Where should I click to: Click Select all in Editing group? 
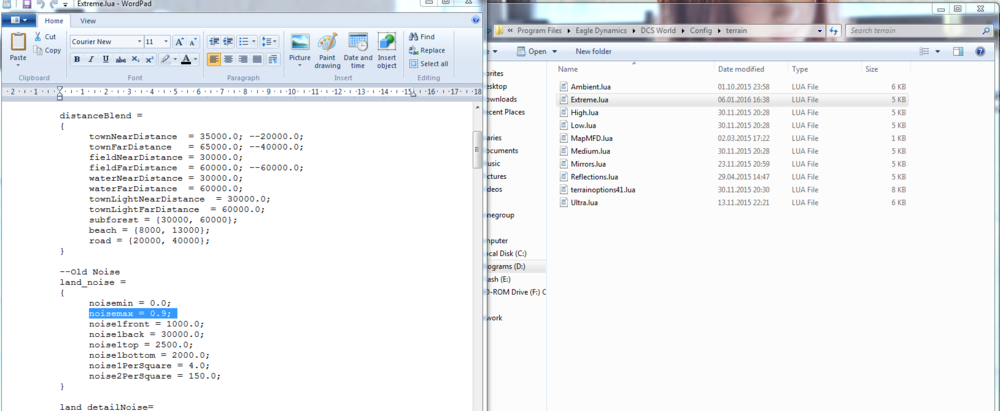pos(429,64)
